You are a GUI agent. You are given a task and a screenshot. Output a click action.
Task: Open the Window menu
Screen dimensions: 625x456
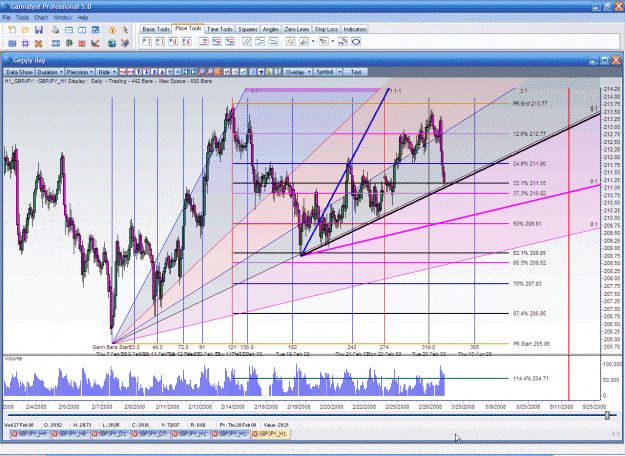pyautogui.click(x=62, y=18)
